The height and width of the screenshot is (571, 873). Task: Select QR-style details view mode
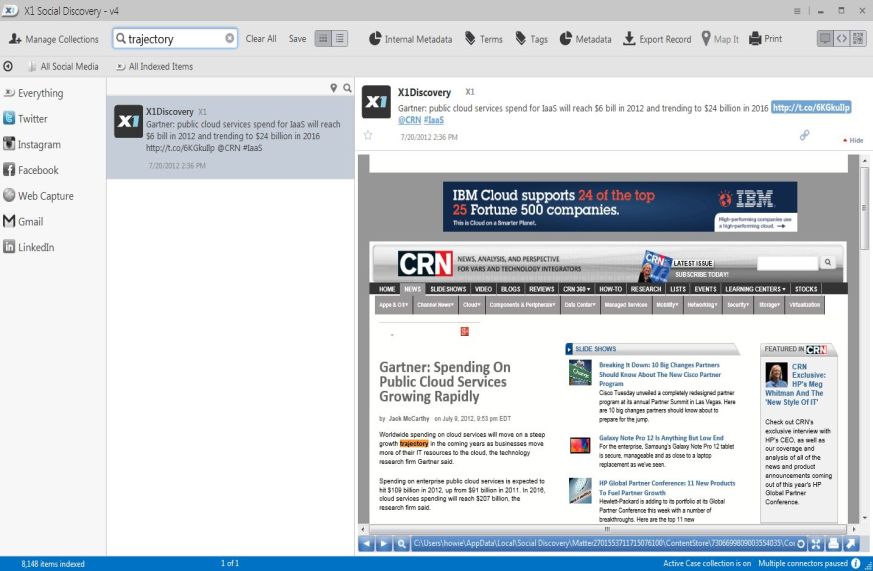point(858,38)
